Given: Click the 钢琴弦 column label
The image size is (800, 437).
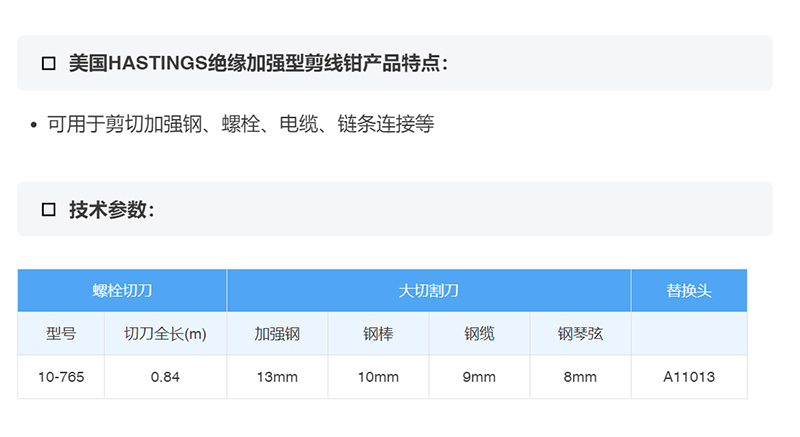Looking at the screenshot, I should (580, 334).
